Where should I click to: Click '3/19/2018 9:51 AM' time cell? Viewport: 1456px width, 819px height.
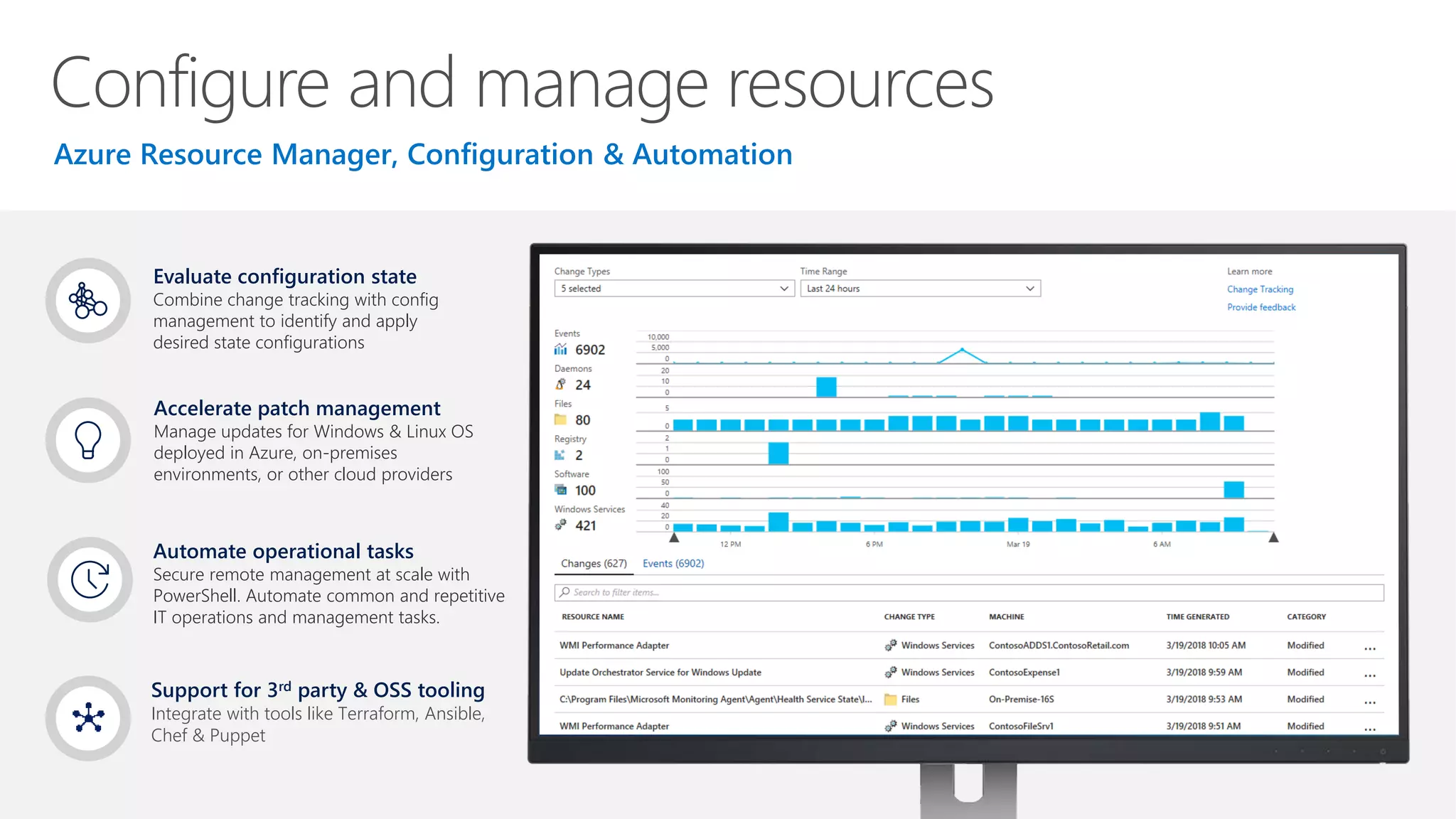tap(1203, 727)
